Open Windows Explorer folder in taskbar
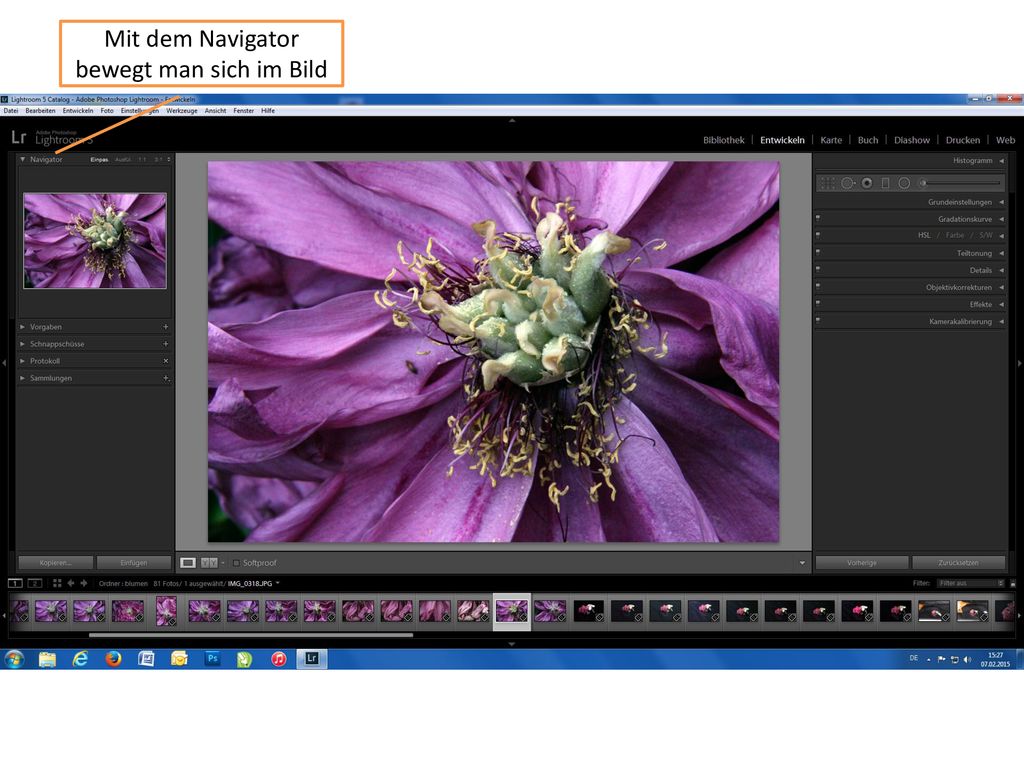1024x768 pixels. (x=47, y=659)
